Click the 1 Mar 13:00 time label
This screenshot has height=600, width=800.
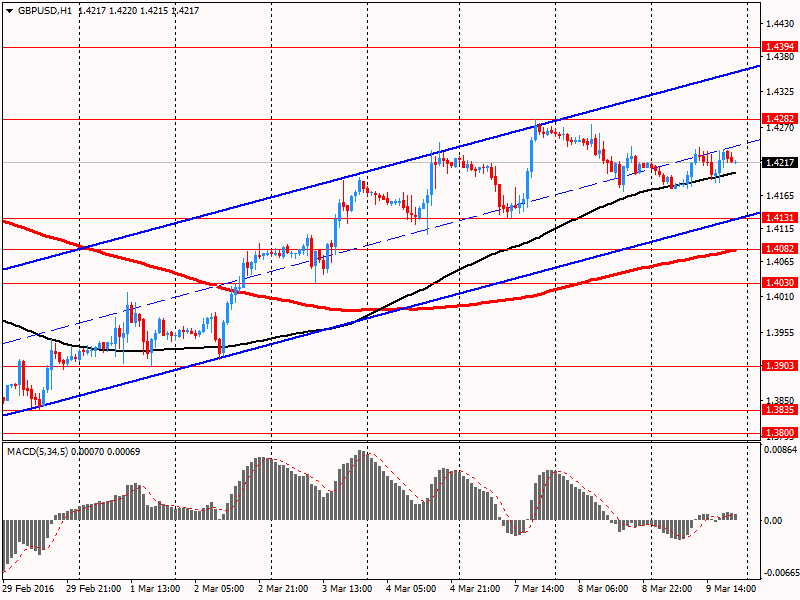pos(155,589)
